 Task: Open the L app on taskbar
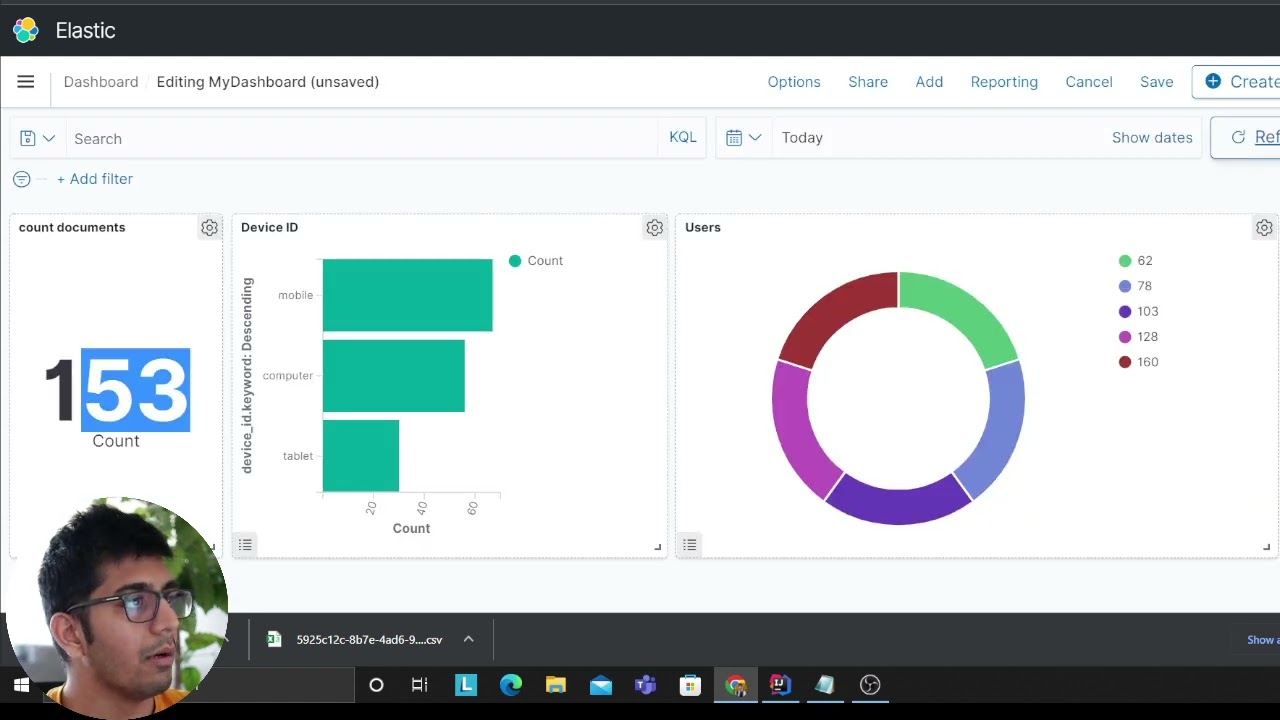(466, 685)
